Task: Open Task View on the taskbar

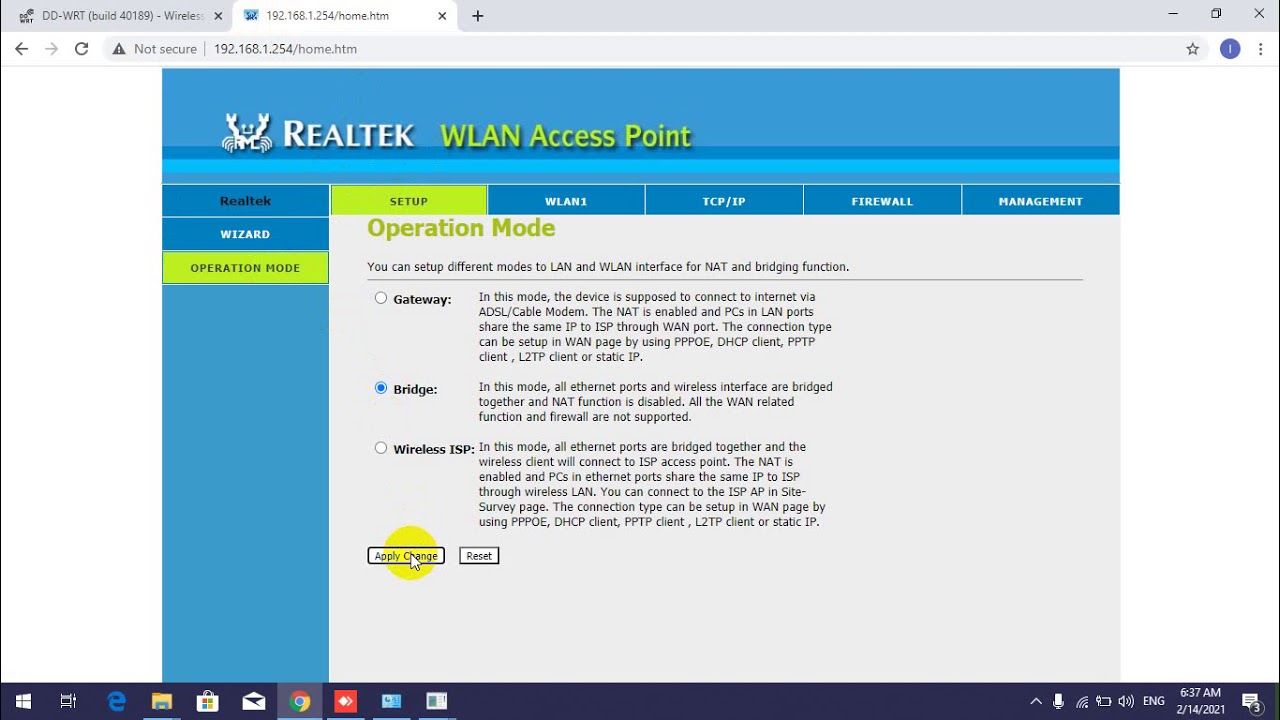Action: click(68, 701)
